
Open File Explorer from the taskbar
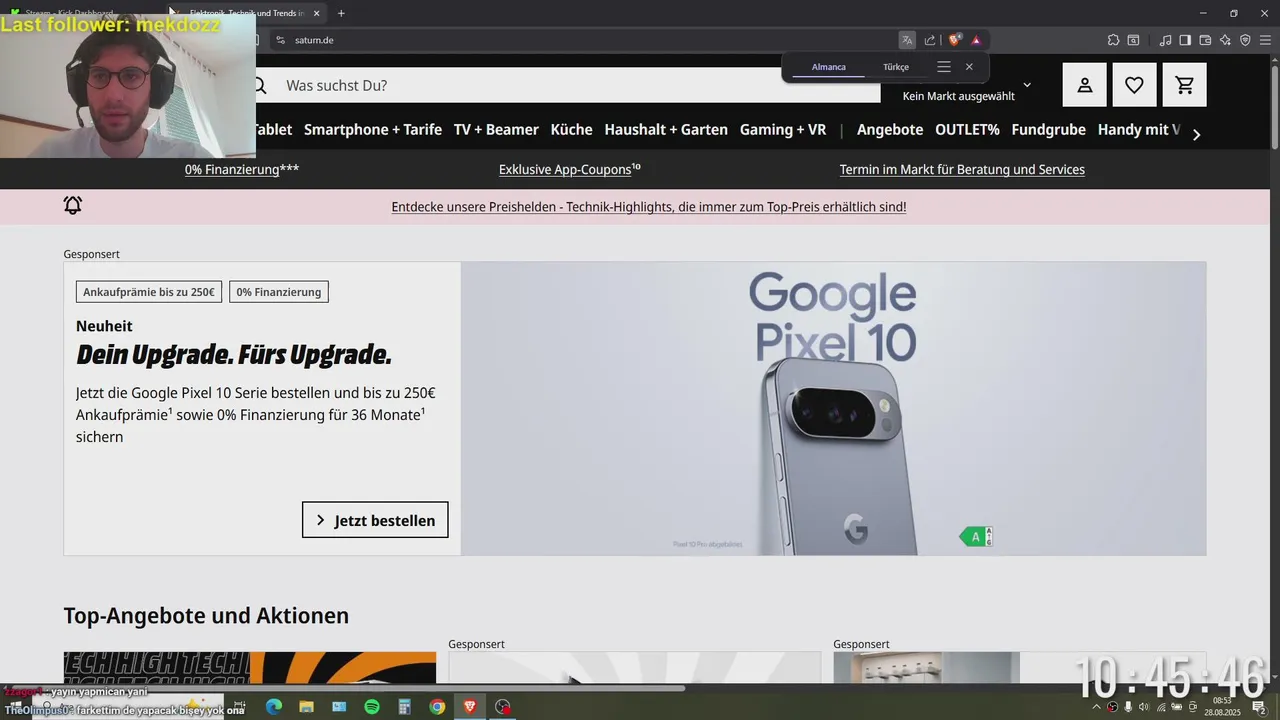(x=306, y=707)
